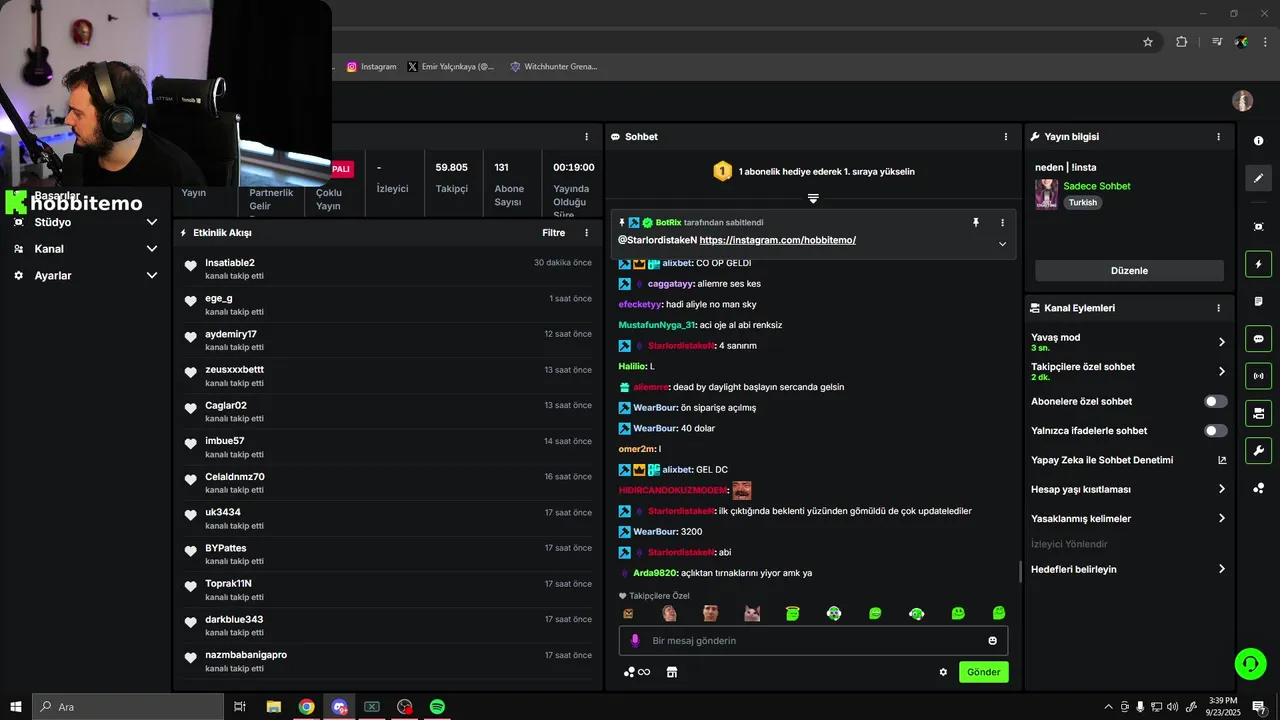Open Hedefleri belirleyin chevron
Viewport: 1280px width, 720px height.
1222,569
